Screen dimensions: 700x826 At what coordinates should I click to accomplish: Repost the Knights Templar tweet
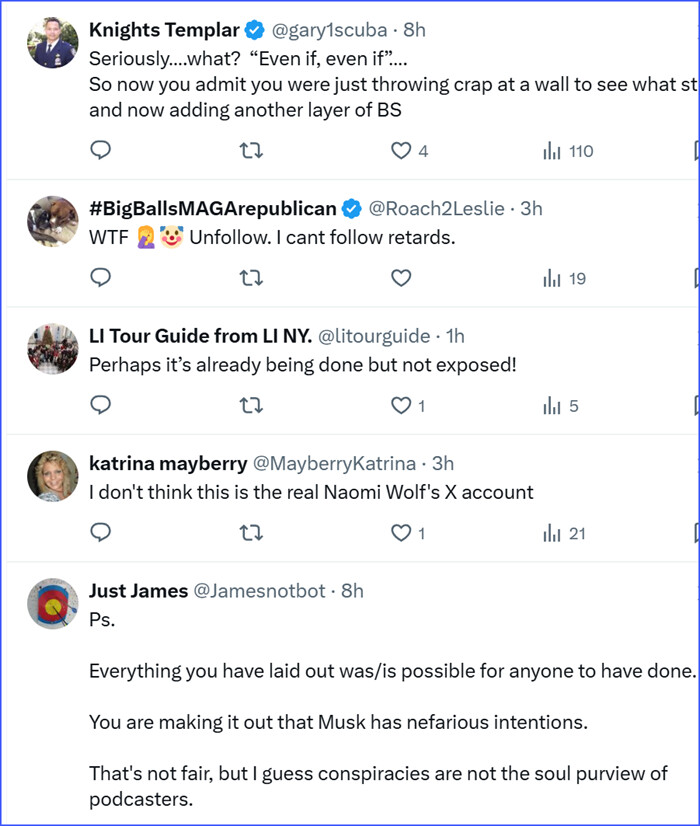point(251,151)
